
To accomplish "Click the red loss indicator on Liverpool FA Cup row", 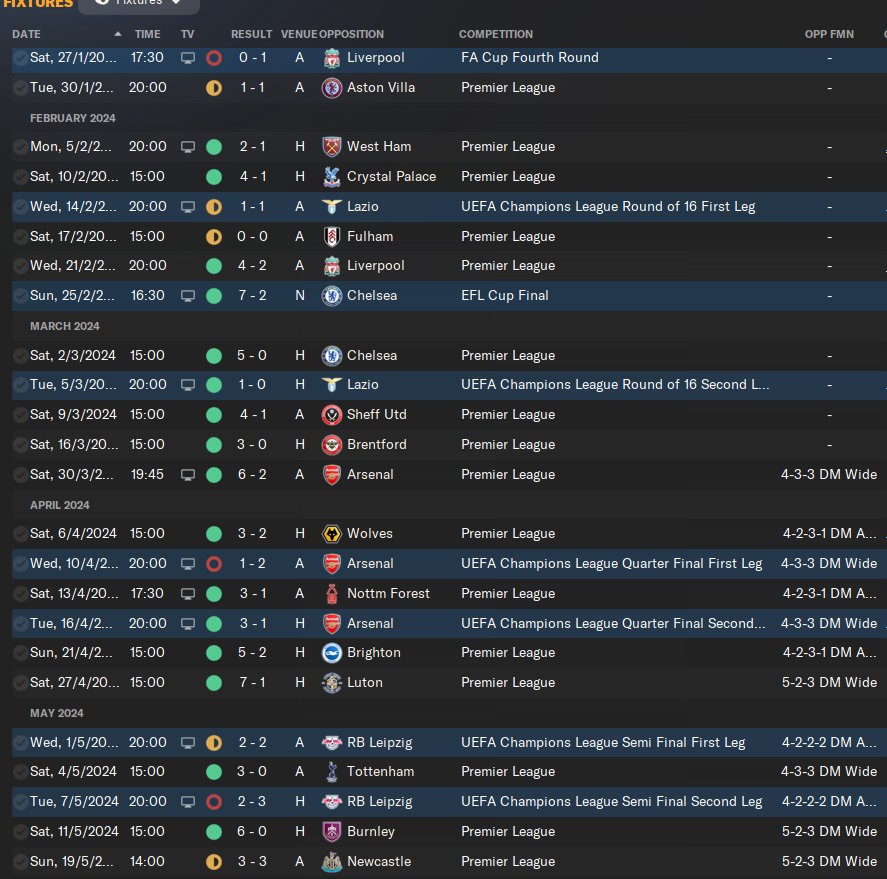I will pos(214,58).
